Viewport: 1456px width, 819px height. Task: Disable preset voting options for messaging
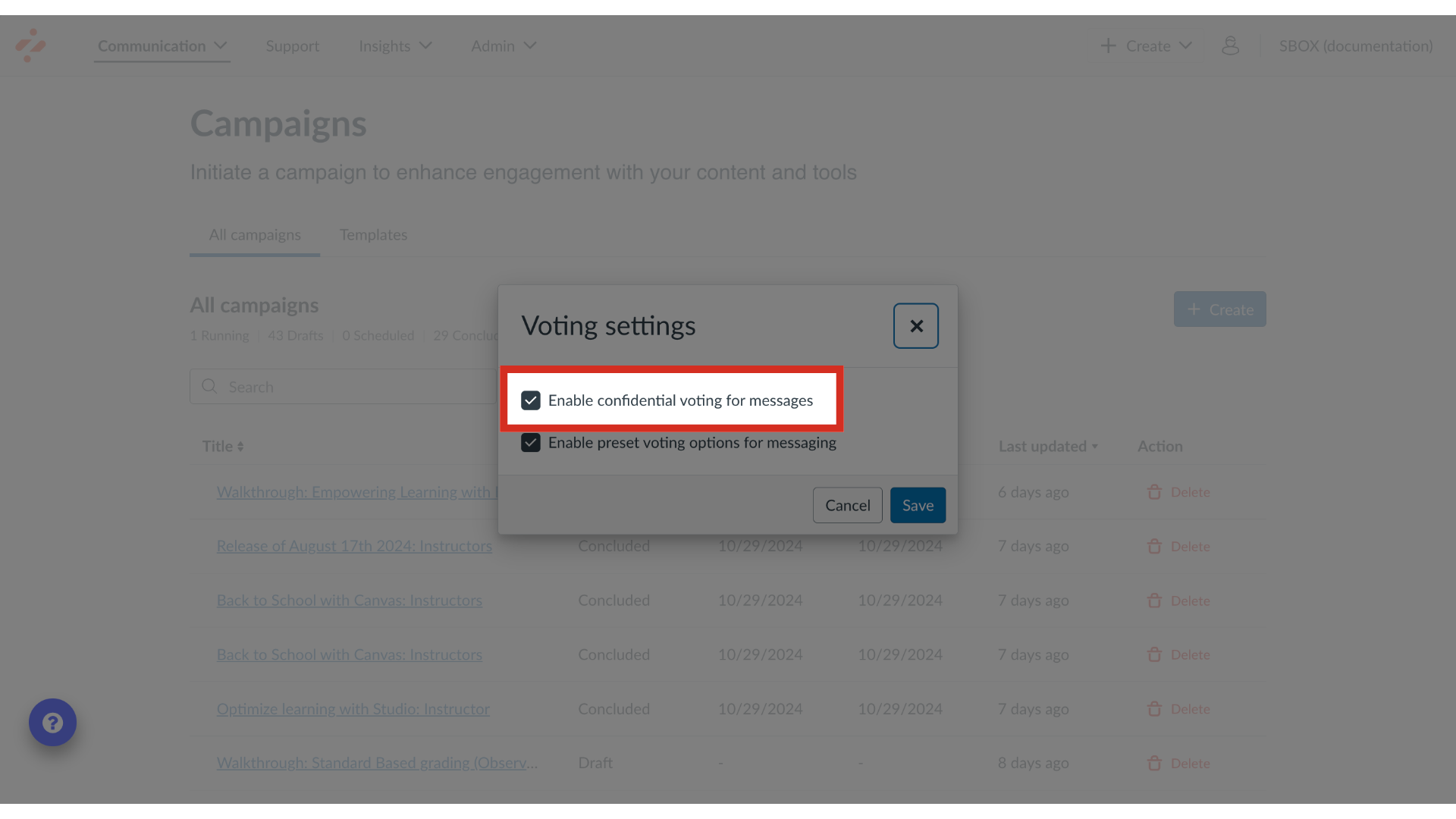(x=531, y=443)
